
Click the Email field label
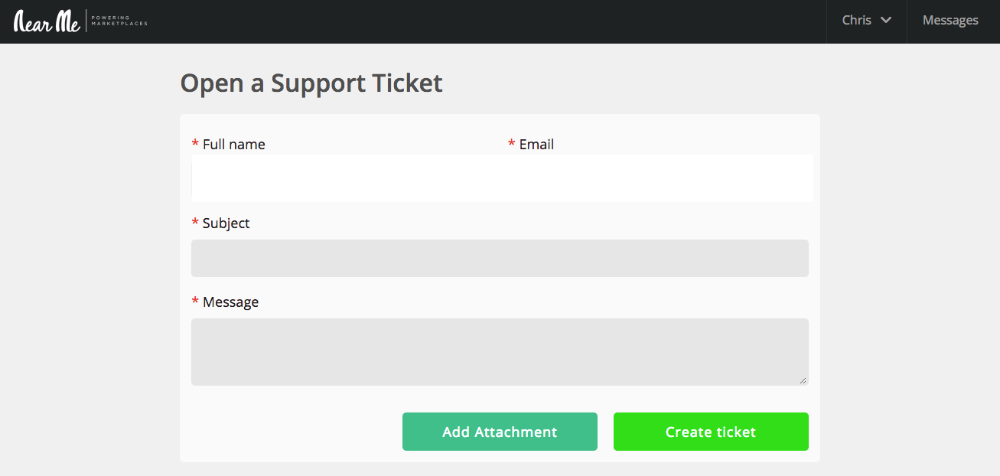pos(536,145)
